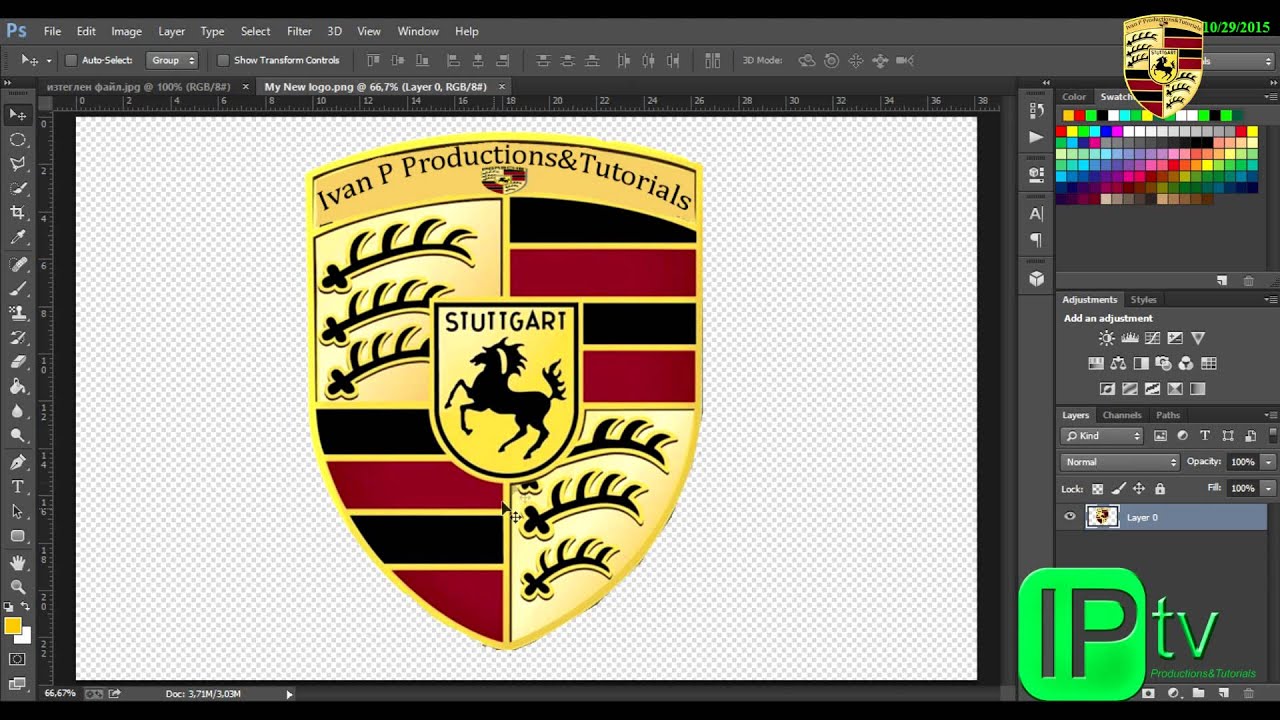Add a Color Balance adjustment
Viewport: 1280px width, 720px height.
tap(1118, 363)
